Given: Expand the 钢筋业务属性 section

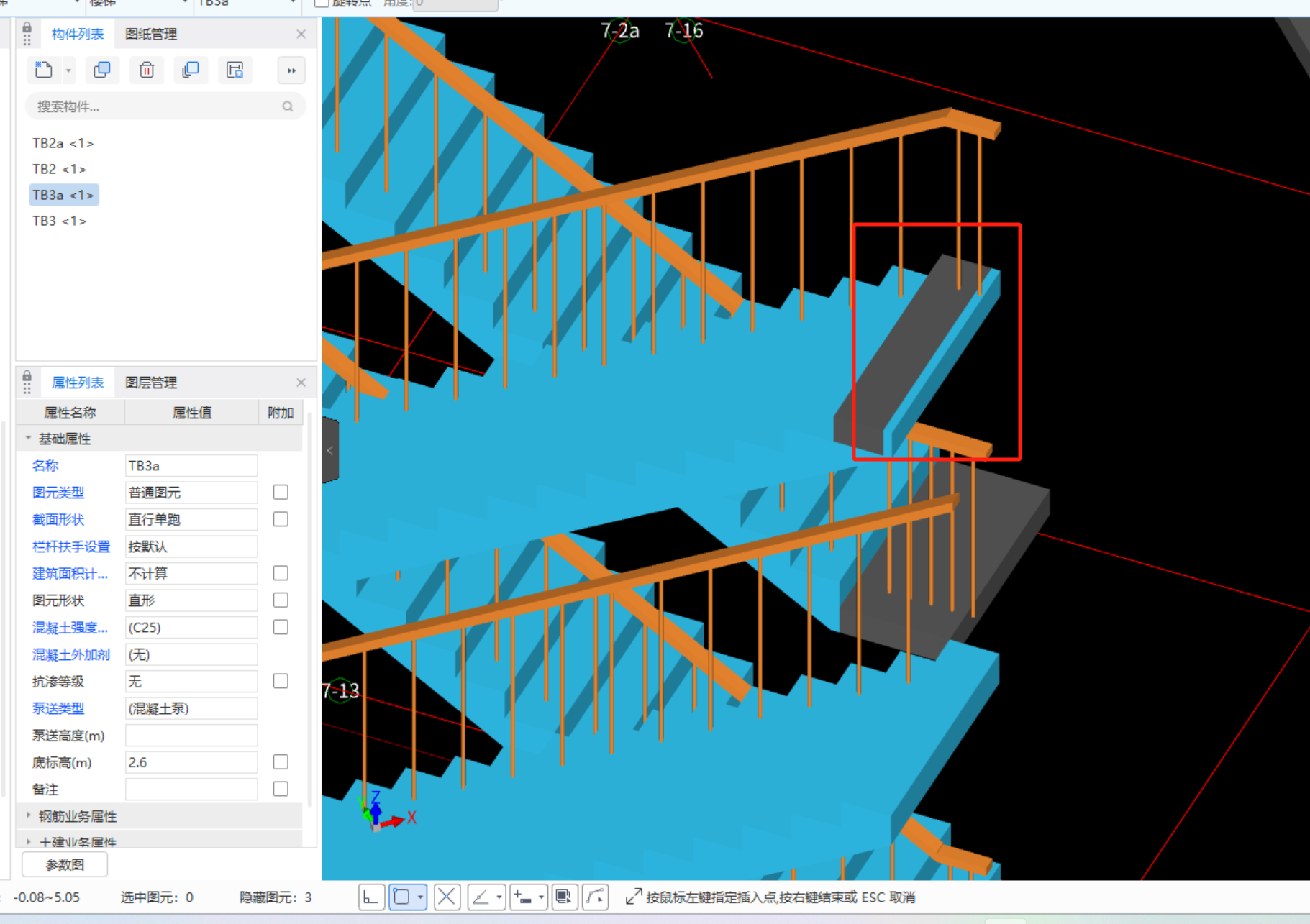Looking at the screenshot, I should pyautogui.click(x=28, y=815).
